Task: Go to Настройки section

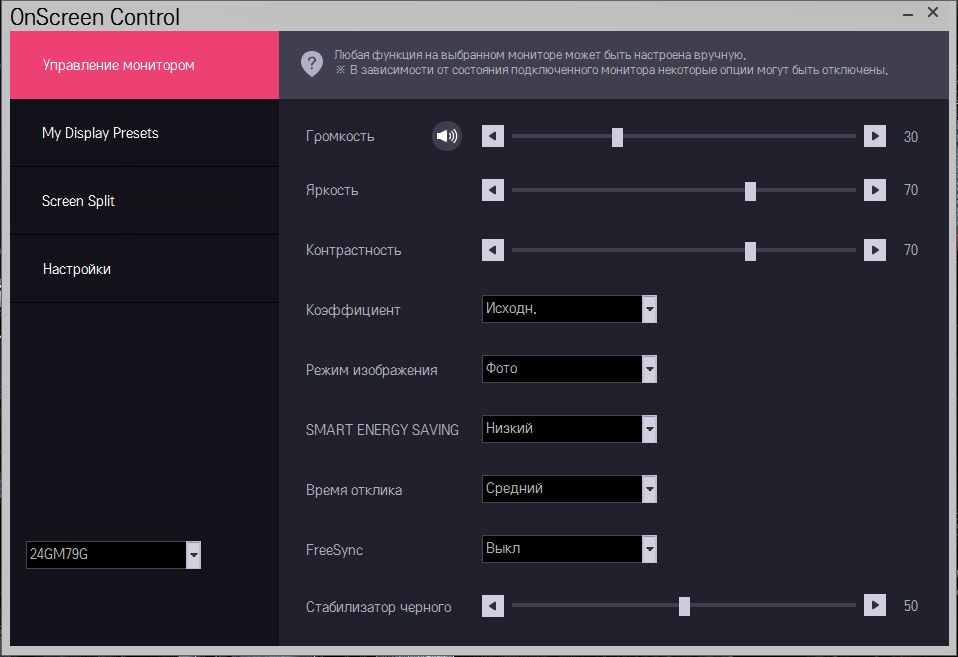Action: 76,269
